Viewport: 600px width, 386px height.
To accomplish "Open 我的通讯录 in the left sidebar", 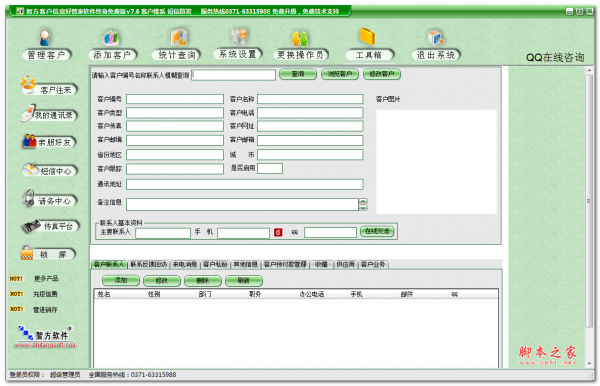I will [x=49, y=114].
